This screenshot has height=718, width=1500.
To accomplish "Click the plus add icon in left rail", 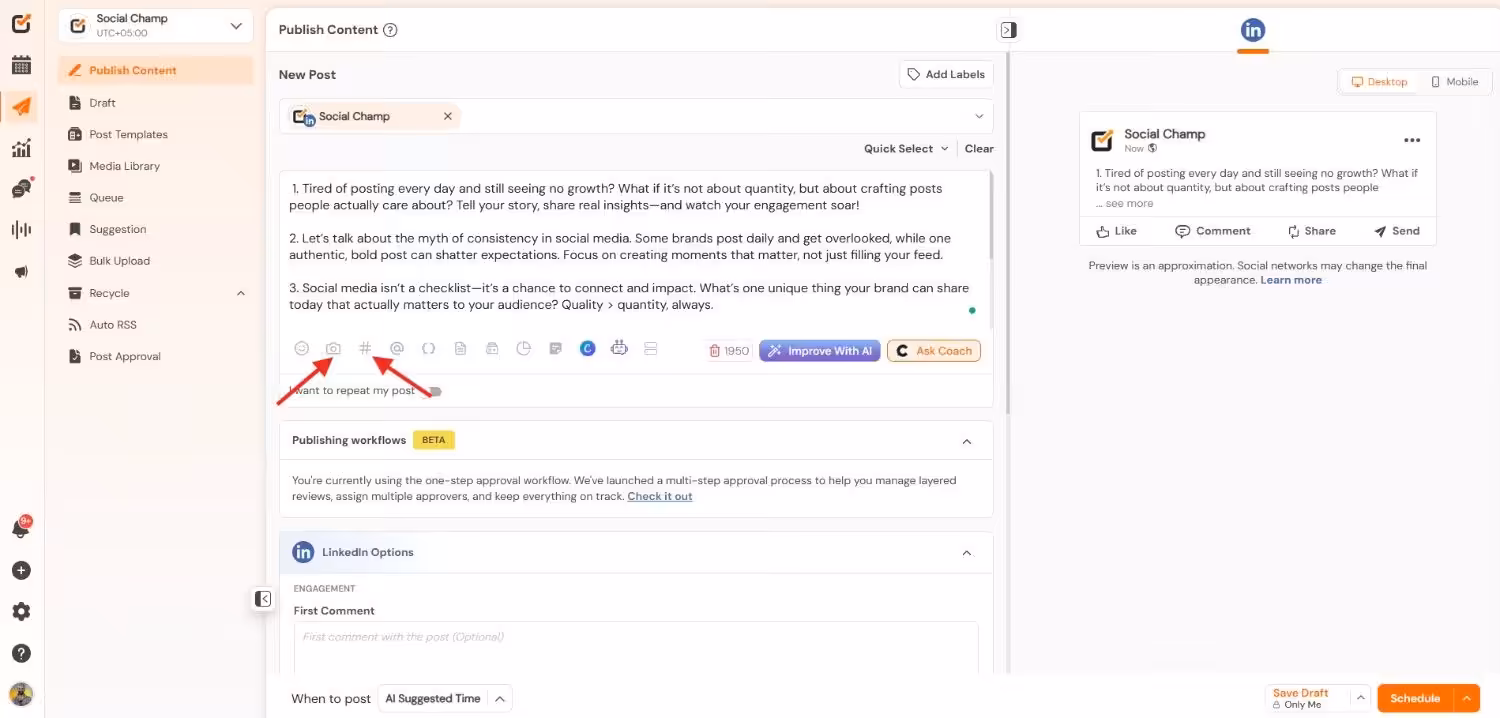I will [21, 570].
